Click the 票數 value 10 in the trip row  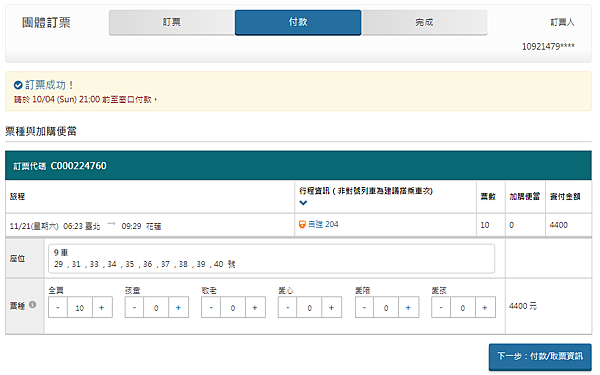(x=485, y=225)
